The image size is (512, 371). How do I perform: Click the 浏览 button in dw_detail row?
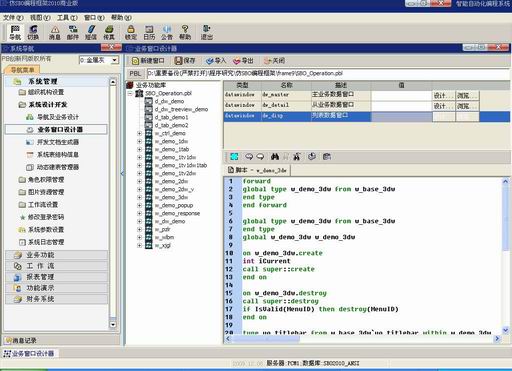click(467, 106)
